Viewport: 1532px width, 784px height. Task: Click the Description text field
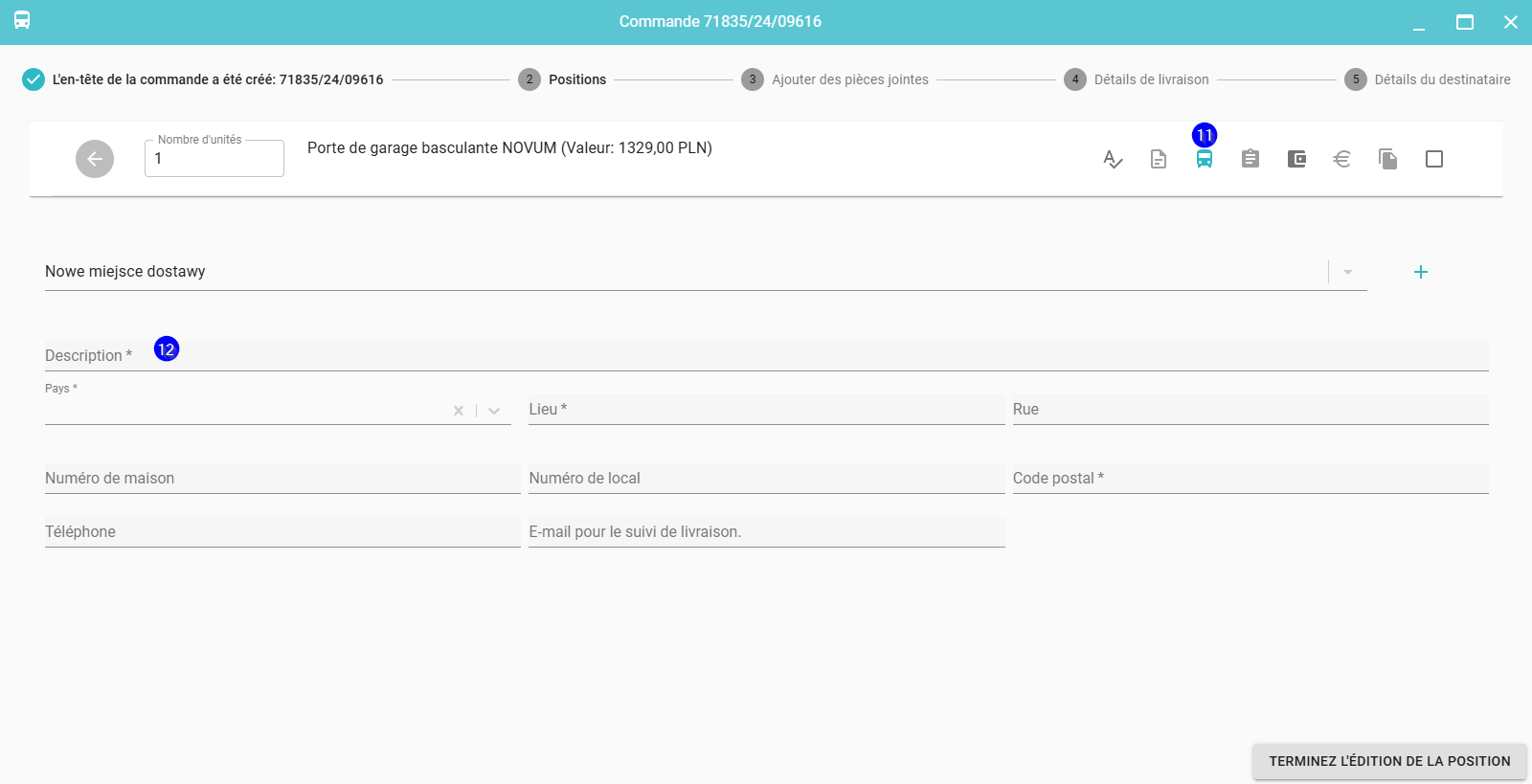[766, 356]
